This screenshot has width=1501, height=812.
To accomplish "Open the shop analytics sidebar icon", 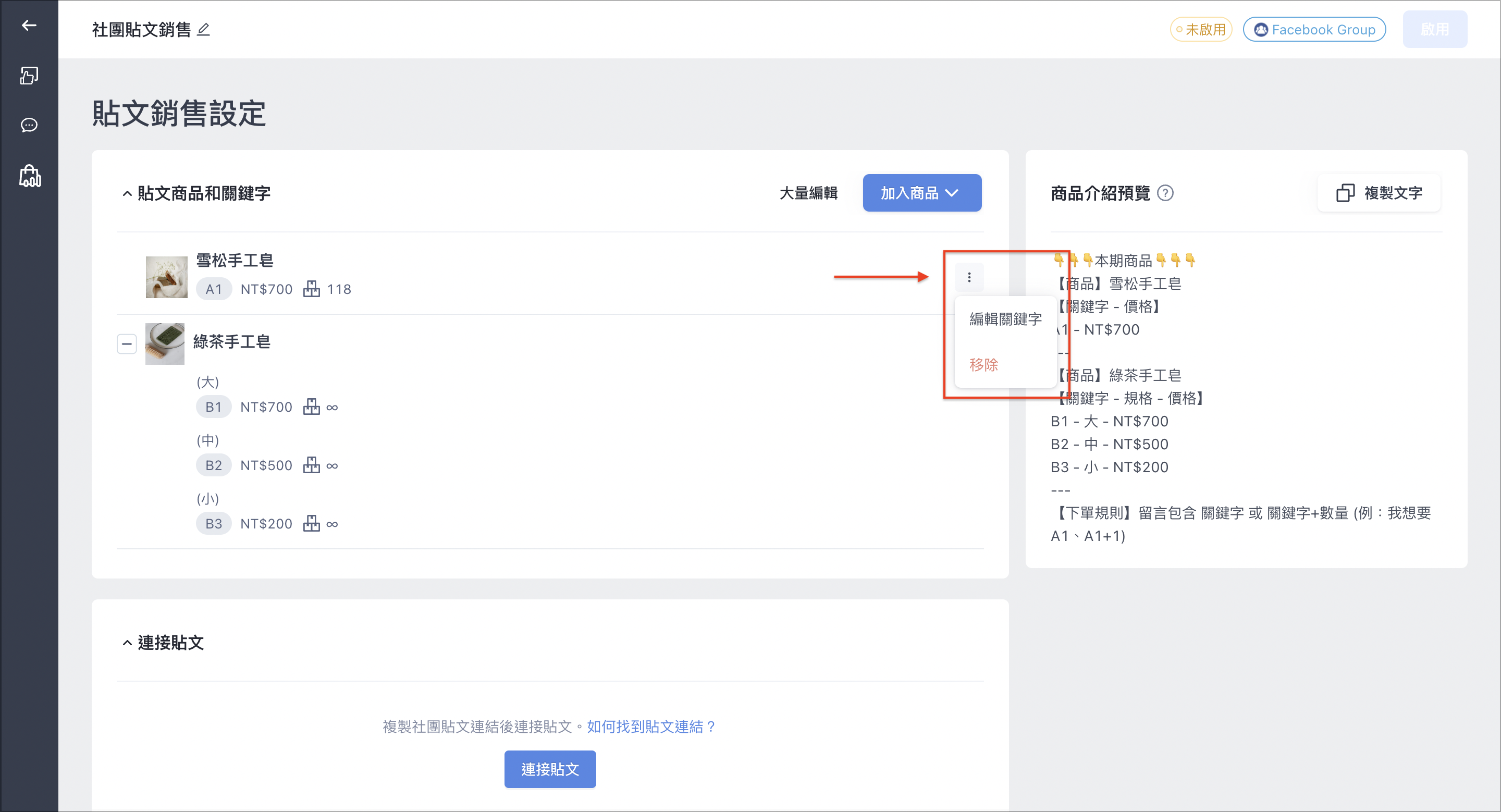I will [x=30, y=175].
